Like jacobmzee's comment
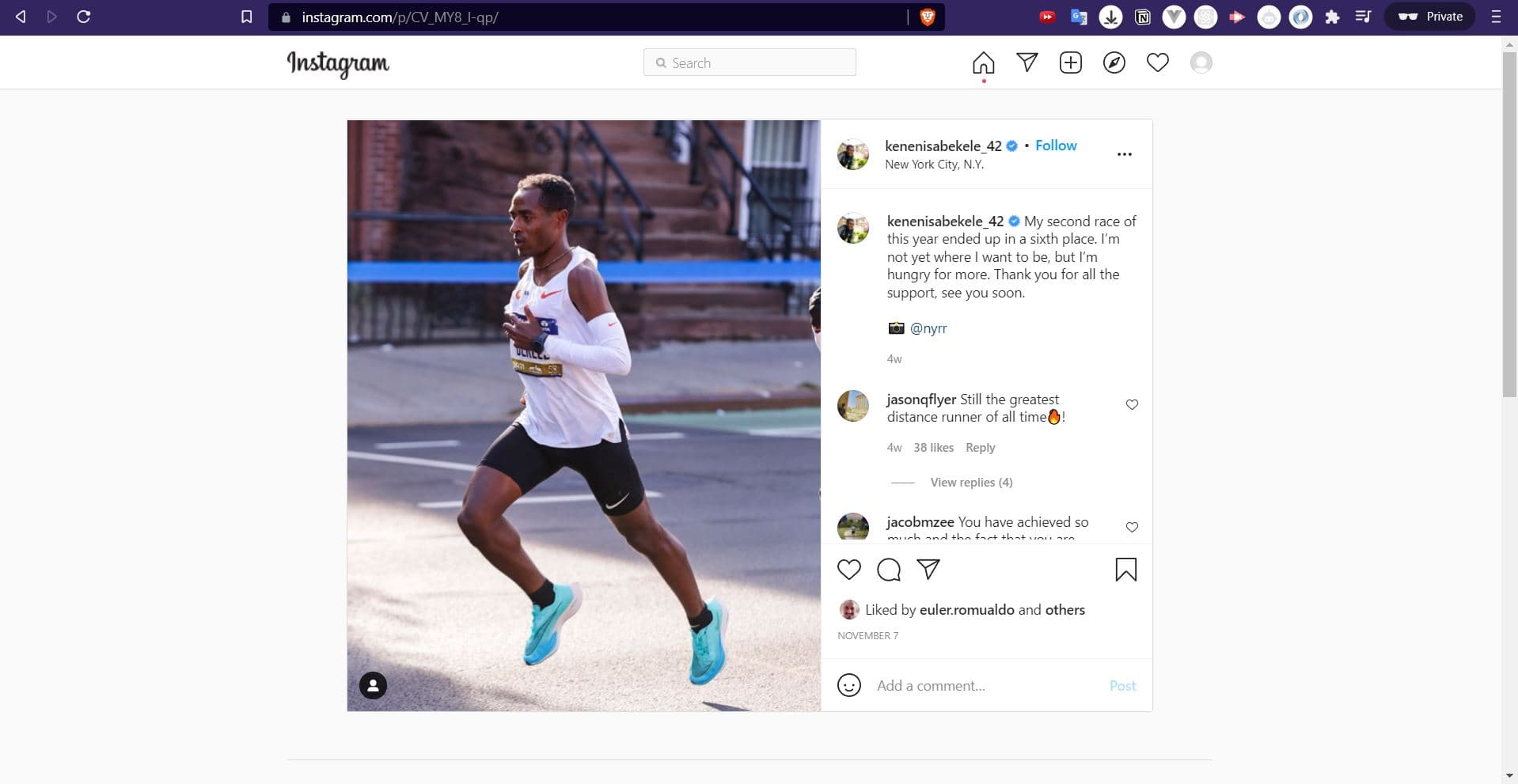Viewport: 1518px width, 784px height. (x=1132, y=528)
